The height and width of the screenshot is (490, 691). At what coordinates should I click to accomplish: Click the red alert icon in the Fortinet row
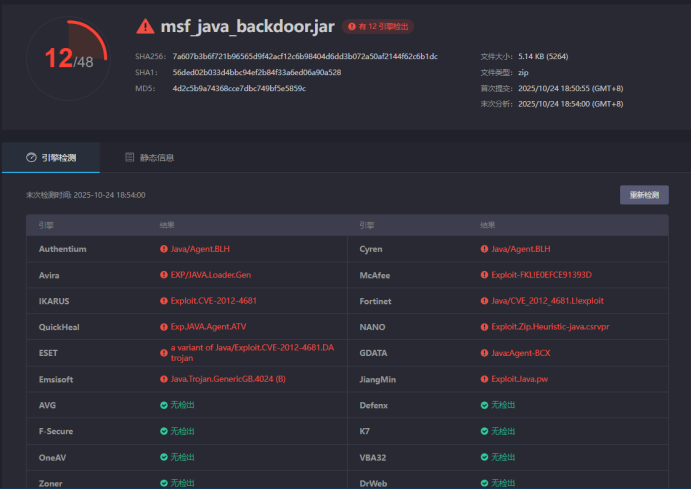point(484,301)
